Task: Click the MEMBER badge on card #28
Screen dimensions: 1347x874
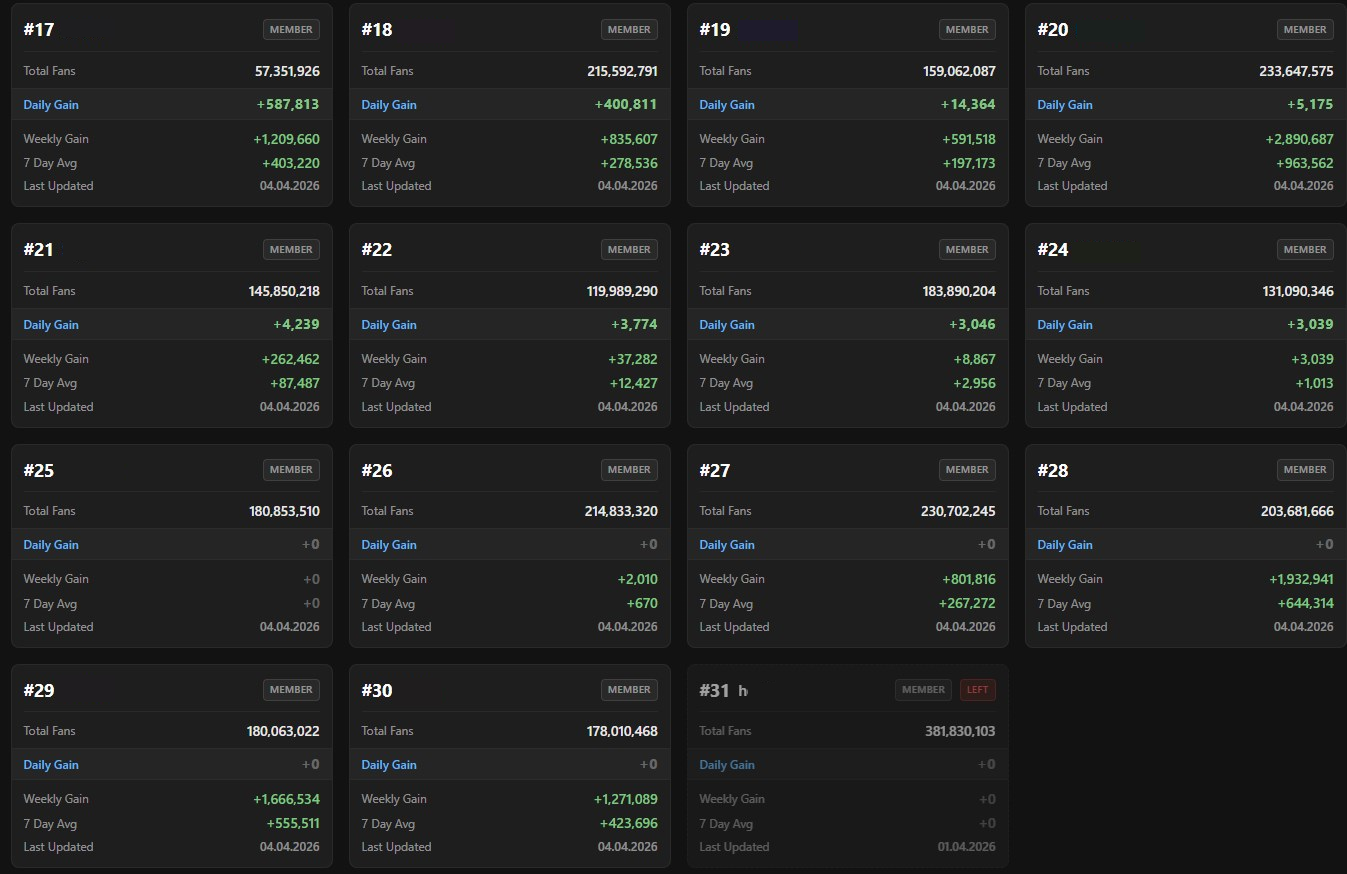Action: [1305, 470]
